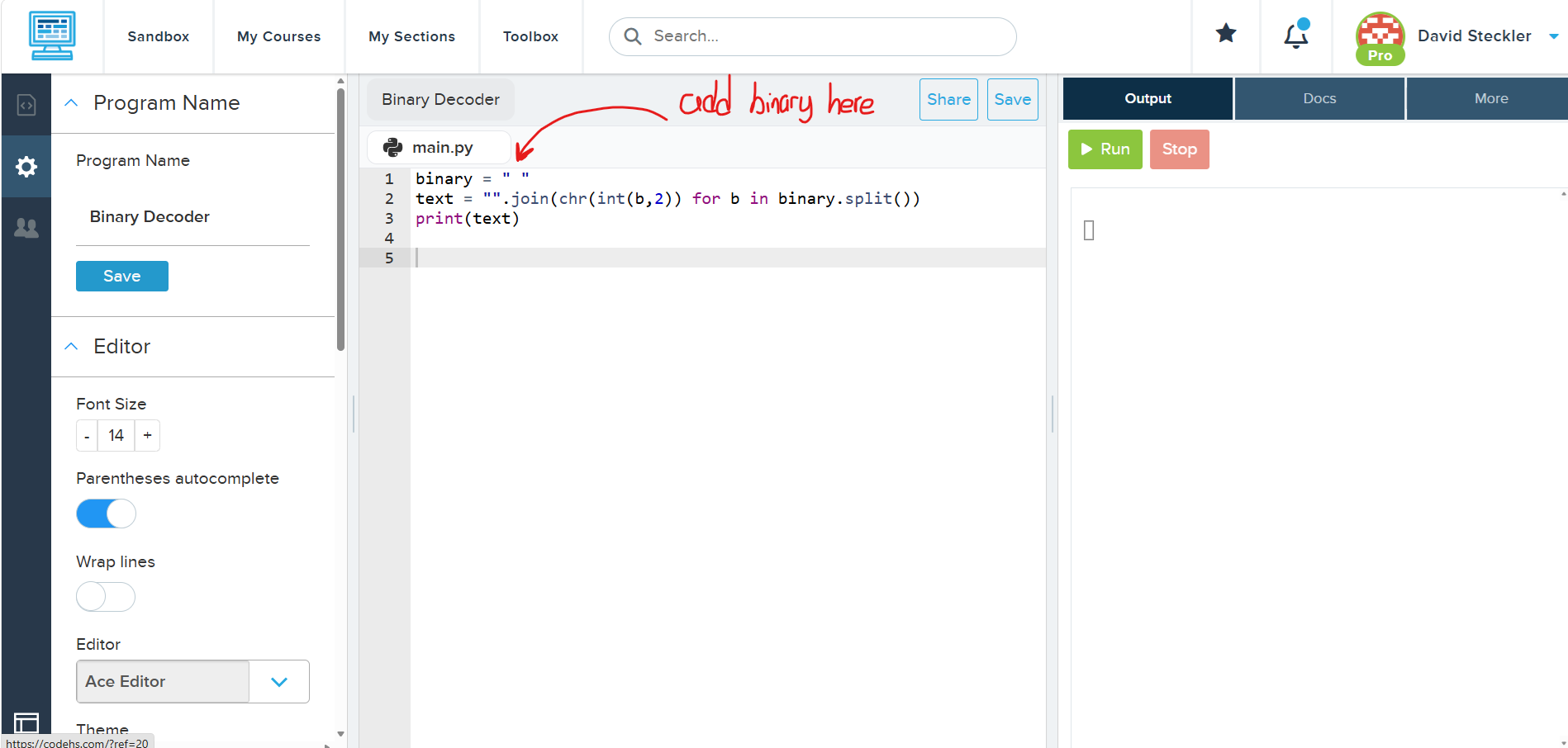Open the Sandbox menu
The height and width of the screenshot is (748, 1568).
pyautogui.click(x=159, y=36)
